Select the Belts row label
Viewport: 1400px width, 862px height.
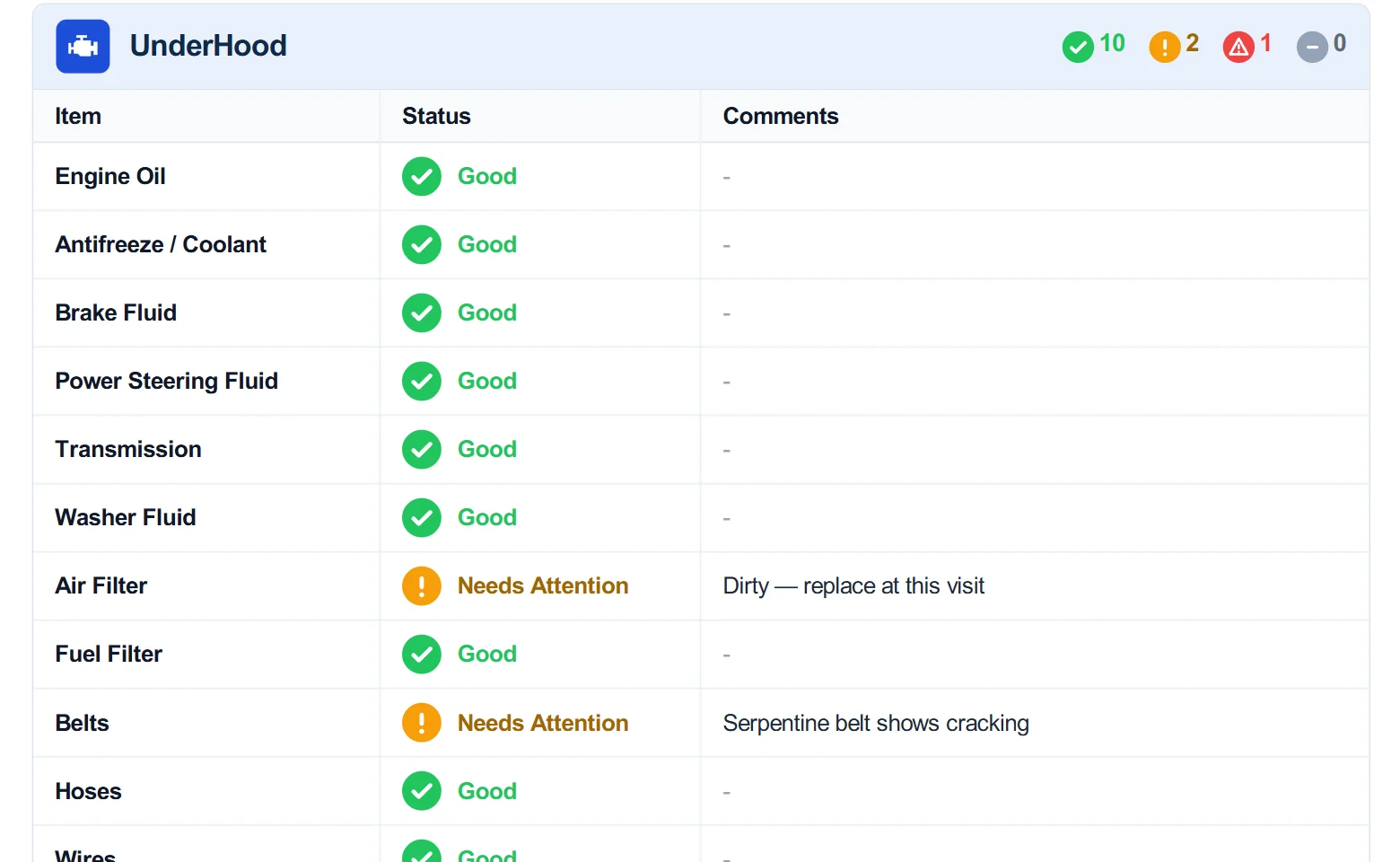[82, 723]
